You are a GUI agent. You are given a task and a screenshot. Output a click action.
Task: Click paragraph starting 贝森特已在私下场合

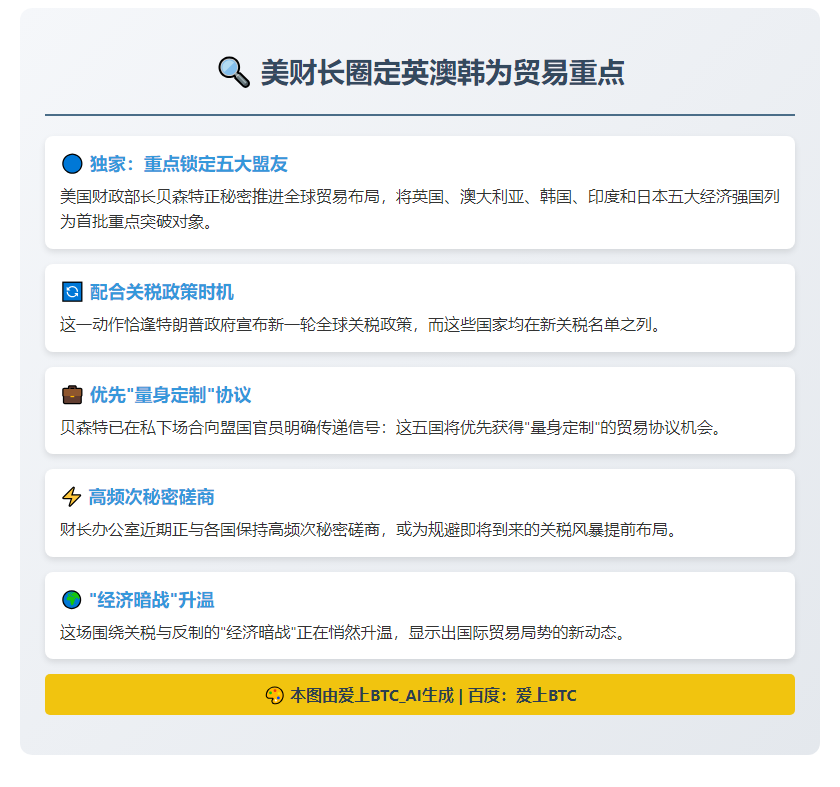(392, 428)
